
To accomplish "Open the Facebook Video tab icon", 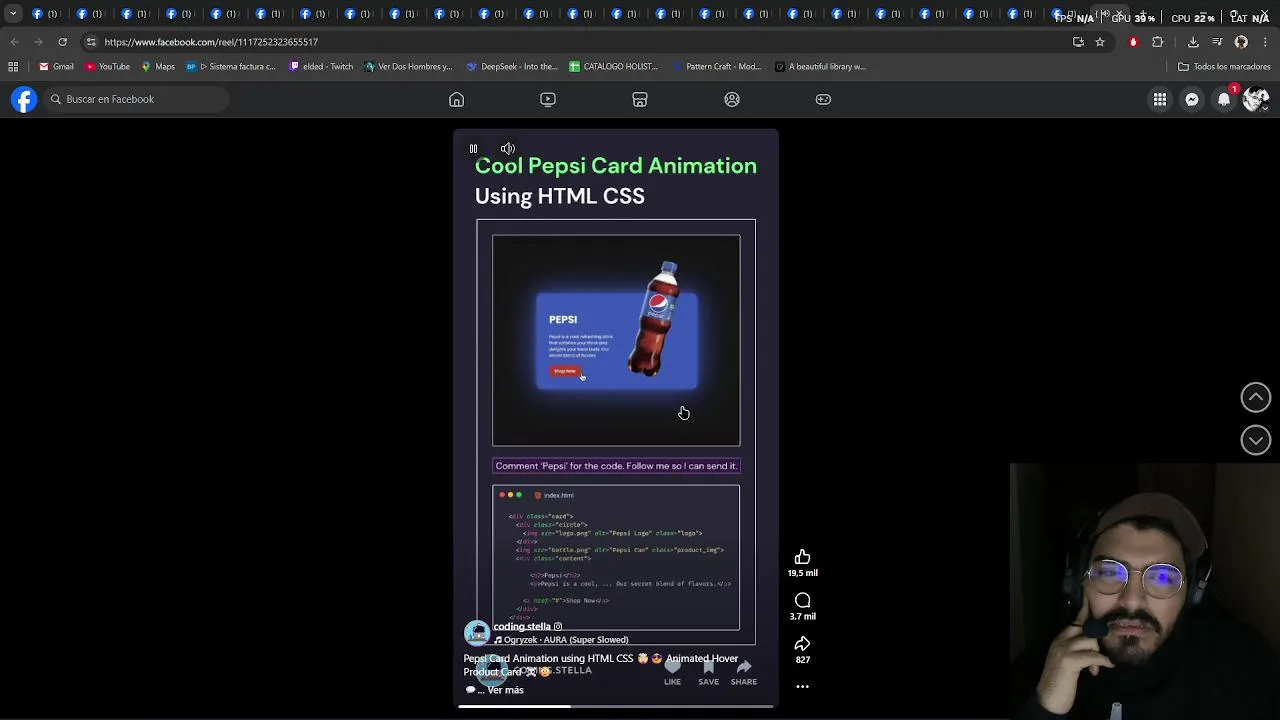I will (x=548, y=99).
